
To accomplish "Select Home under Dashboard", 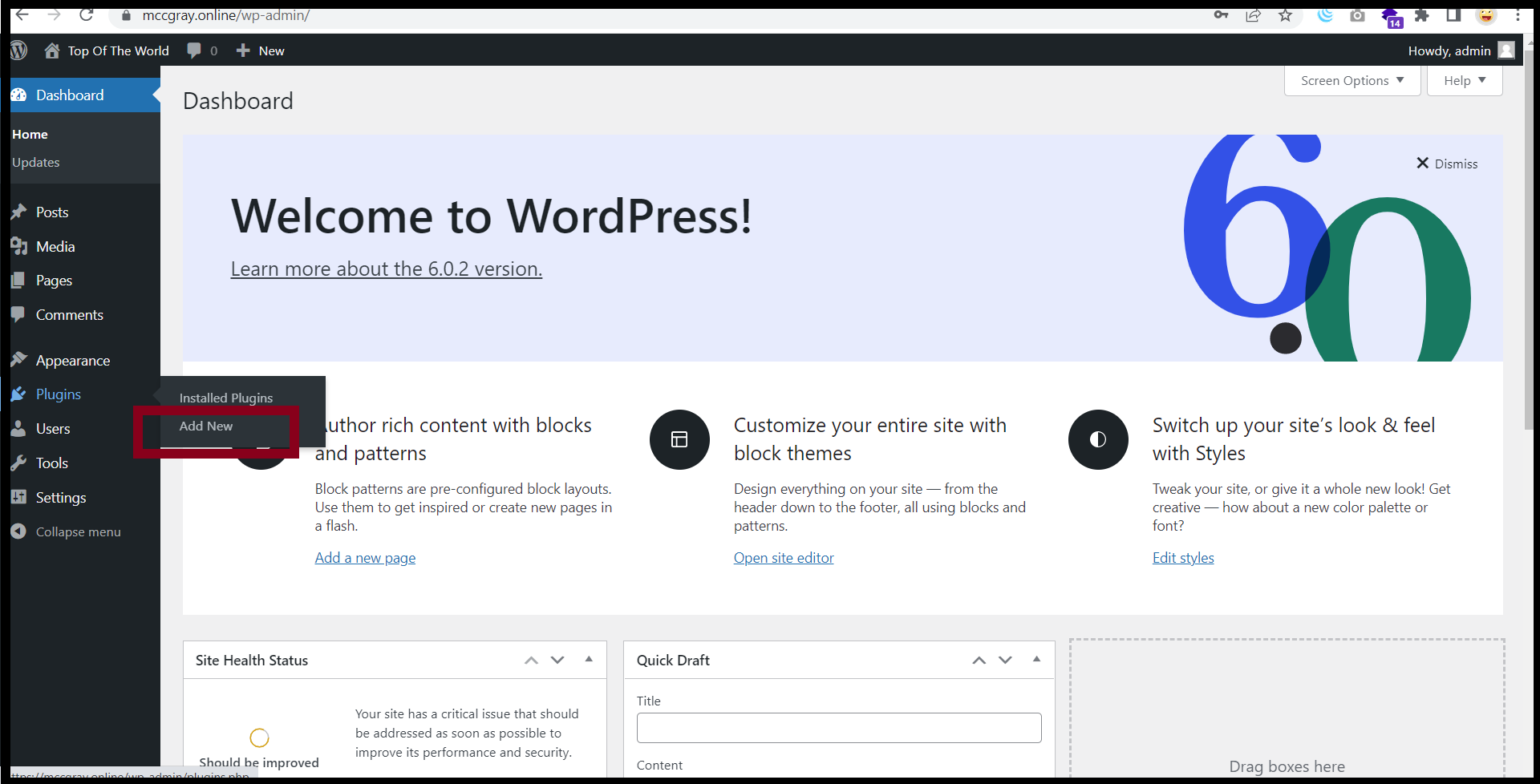I will pos(30,134).
